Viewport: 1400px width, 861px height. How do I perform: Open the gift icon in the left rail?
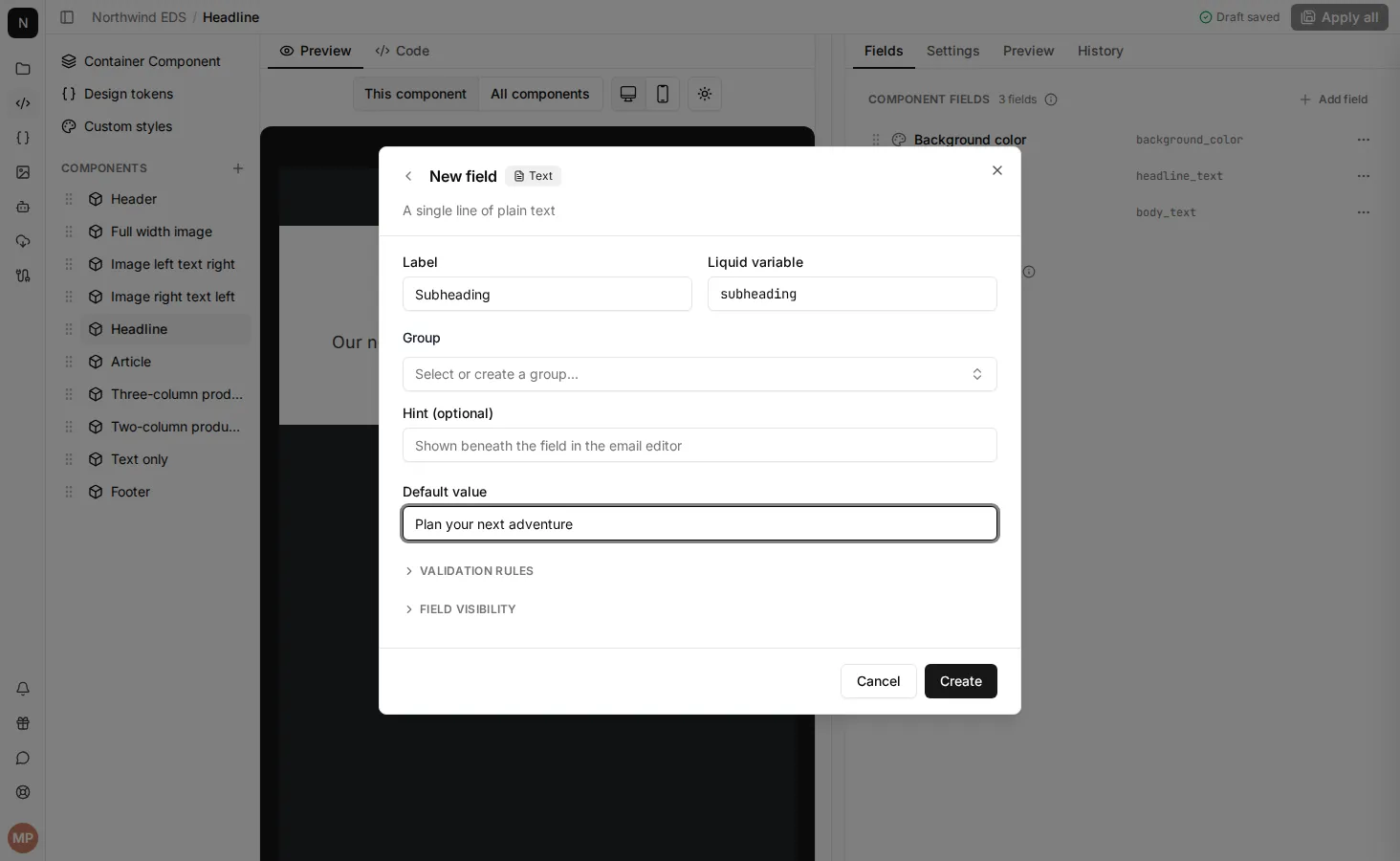pyautogui.click(x=23, y=723)
